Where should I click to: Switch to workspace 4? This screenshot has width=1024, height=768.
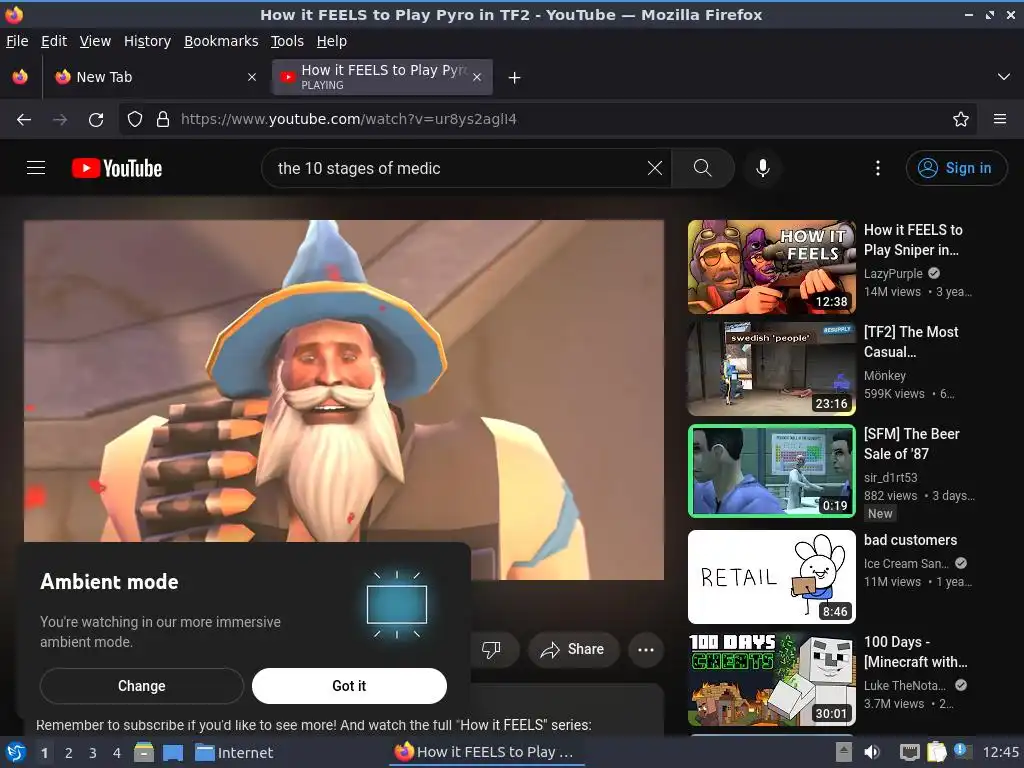117,753
